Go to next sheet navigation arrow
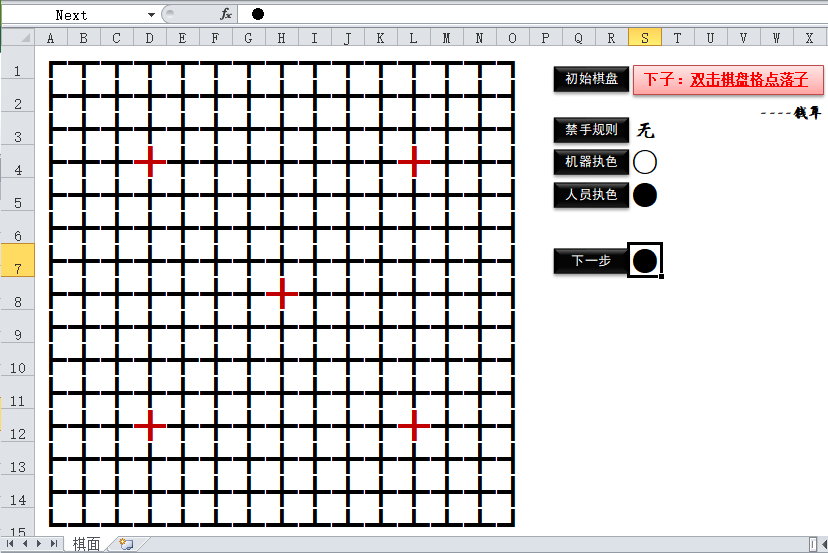This screenshot has height=553, width=828. pos(39,543)
